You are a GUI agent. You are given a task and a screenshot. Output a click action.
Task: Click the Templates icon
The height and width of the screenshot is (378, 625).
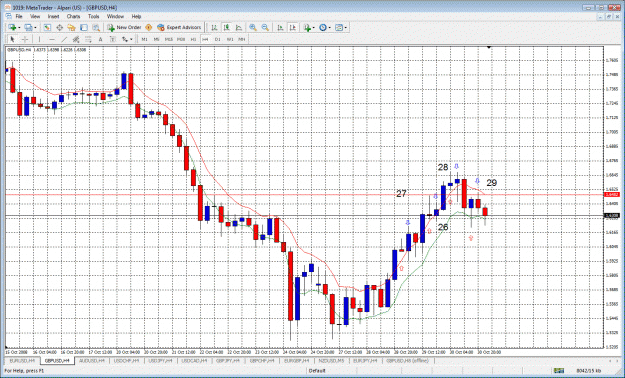(x=339, y=28)
